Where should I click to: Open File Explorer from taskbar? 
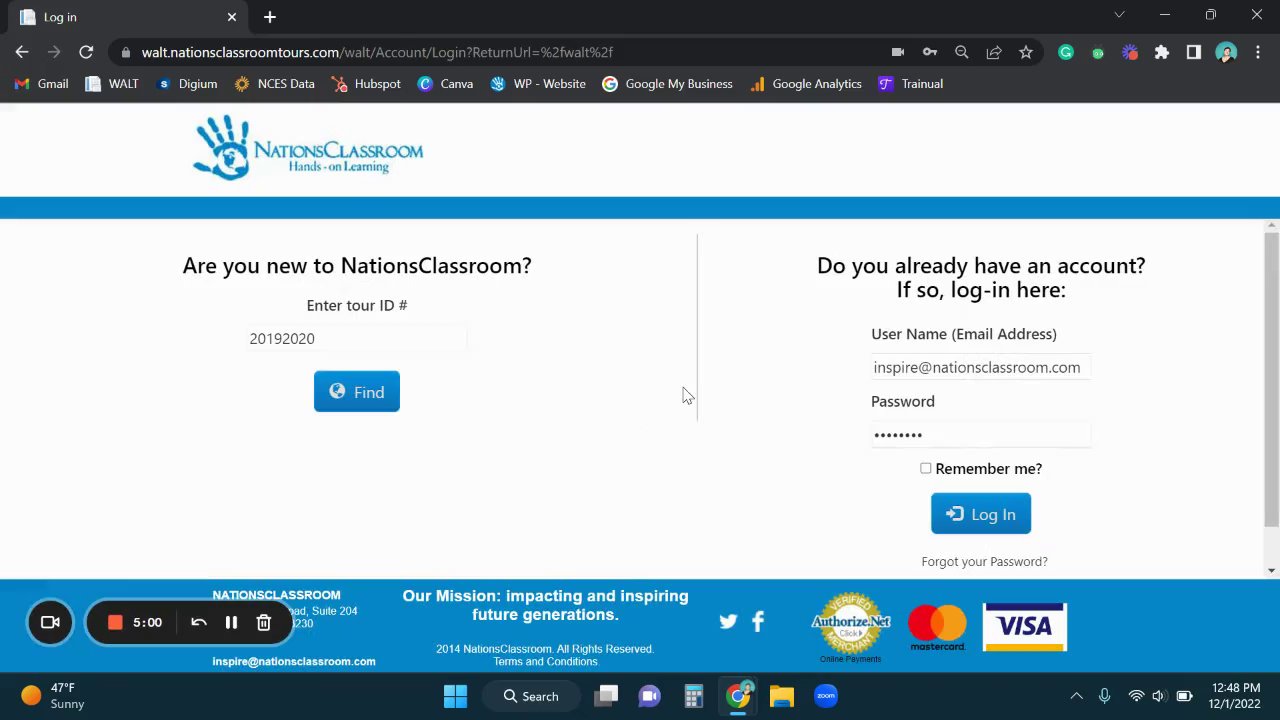pos(782,696)
